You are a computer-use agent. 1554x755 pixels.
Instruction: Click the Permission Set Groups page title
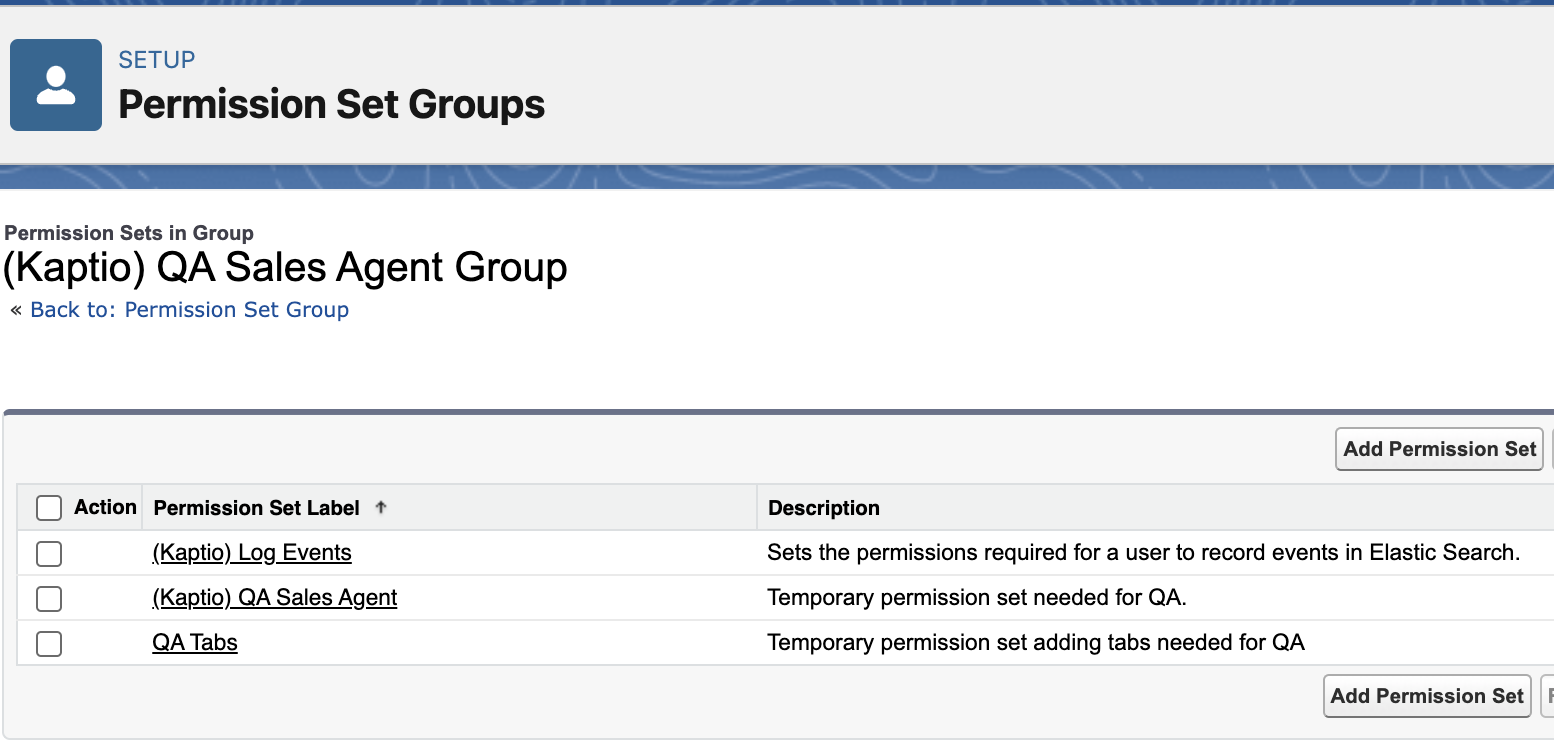point(331,104)
